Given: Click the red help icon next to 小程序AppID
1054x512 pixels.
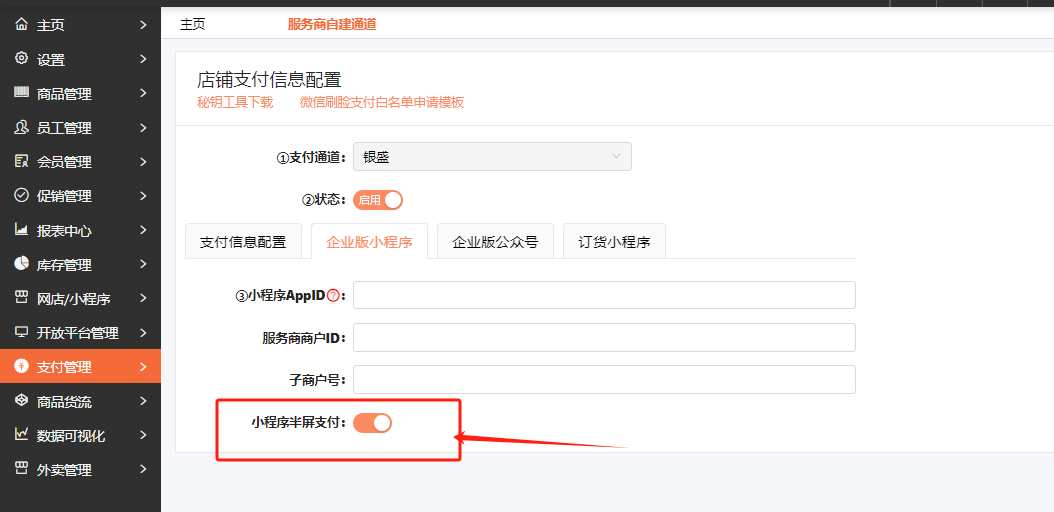Looking at the screenshot, I should coord(333,296).
